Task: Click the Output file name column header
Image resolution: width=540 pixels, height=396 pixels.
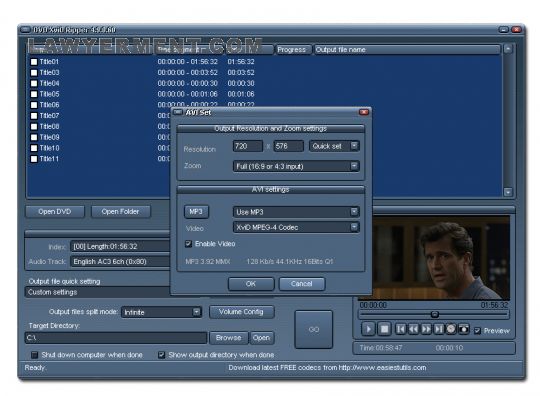Action: coord(407,50)
